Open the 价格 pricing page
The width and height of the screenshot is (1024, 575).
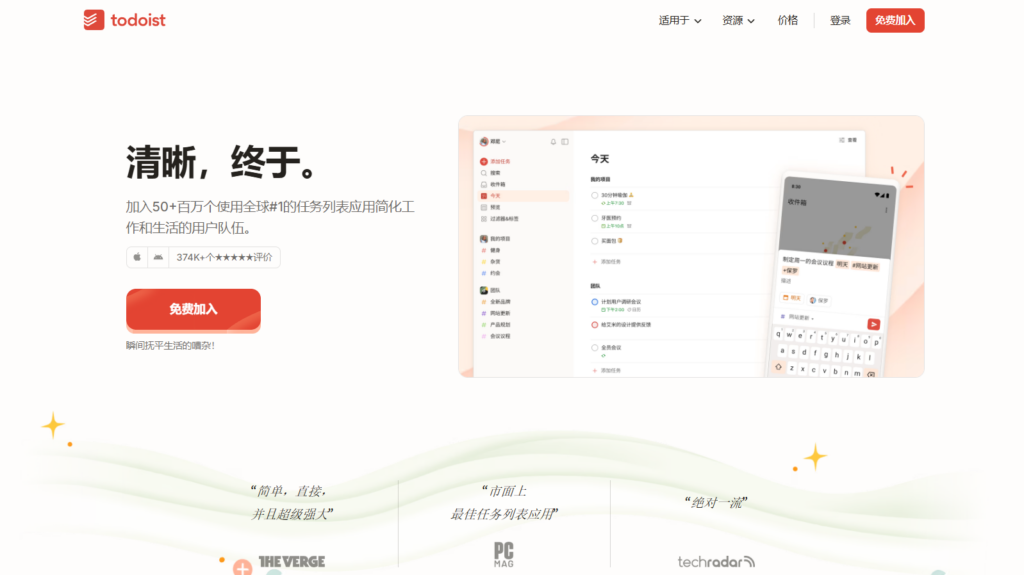788,20
